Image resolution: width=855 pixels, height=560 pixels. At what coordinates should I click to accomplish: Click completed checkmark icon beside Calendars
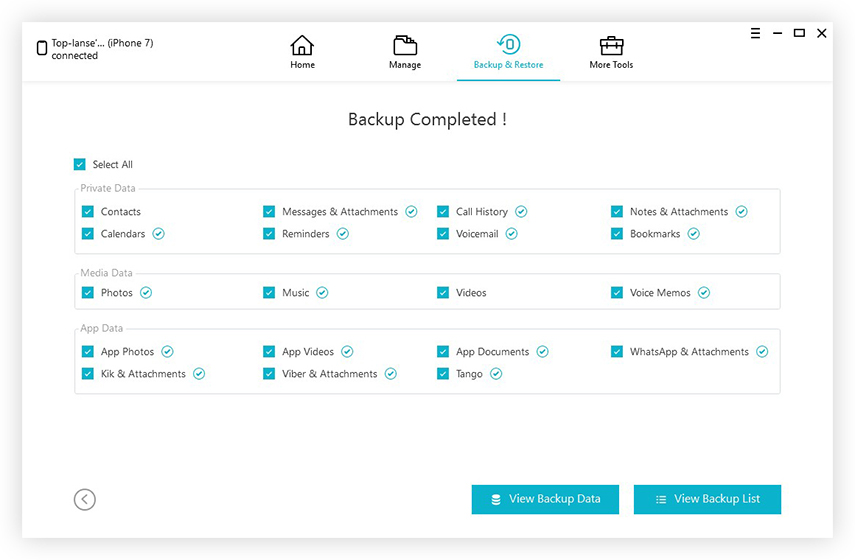tap(159, 234)
